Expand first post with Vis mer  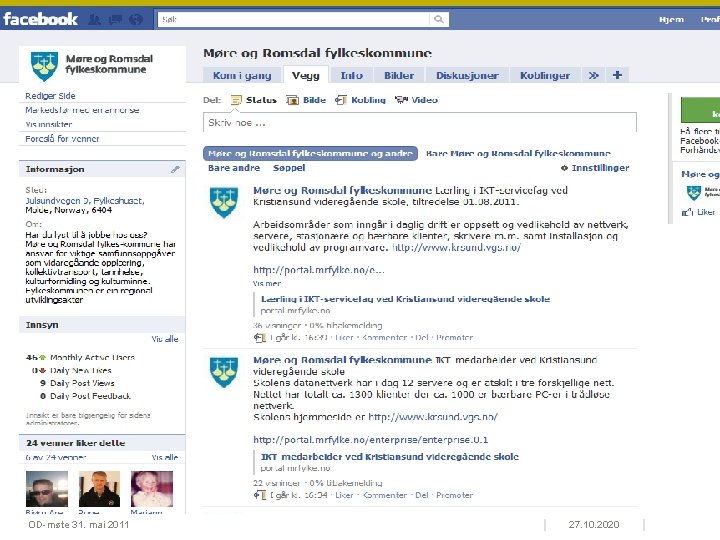(x=267, y=284)
